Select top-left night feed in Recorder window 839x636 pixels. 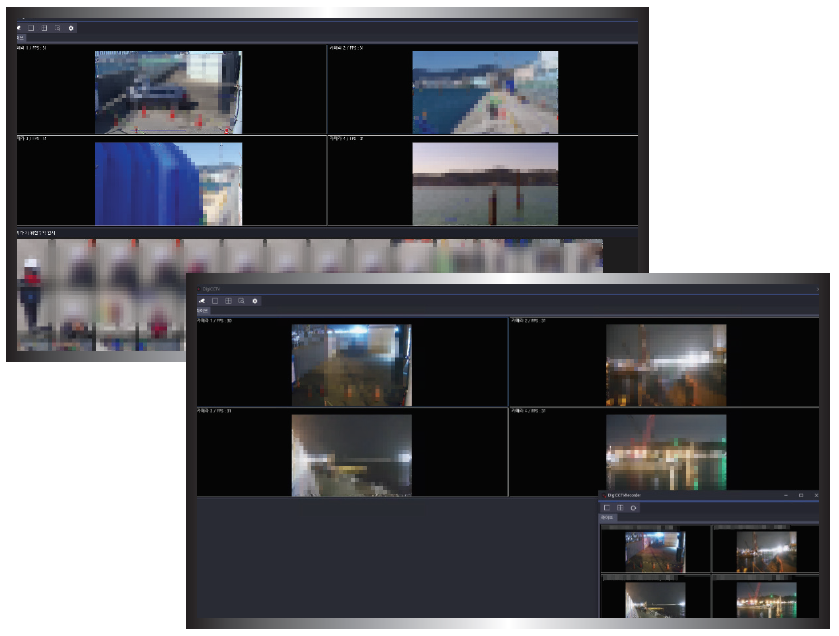[x=654, y=550]
